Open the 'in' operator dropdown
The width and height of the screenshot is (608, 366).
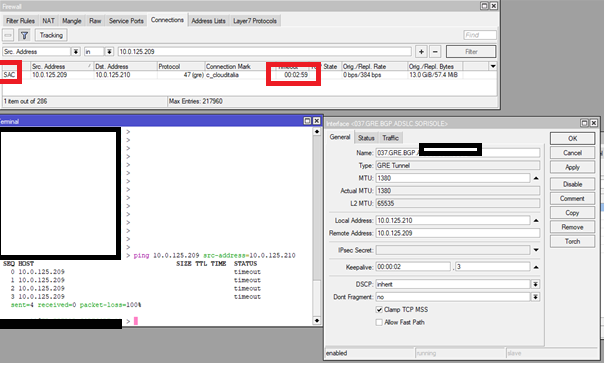point(109,52)
